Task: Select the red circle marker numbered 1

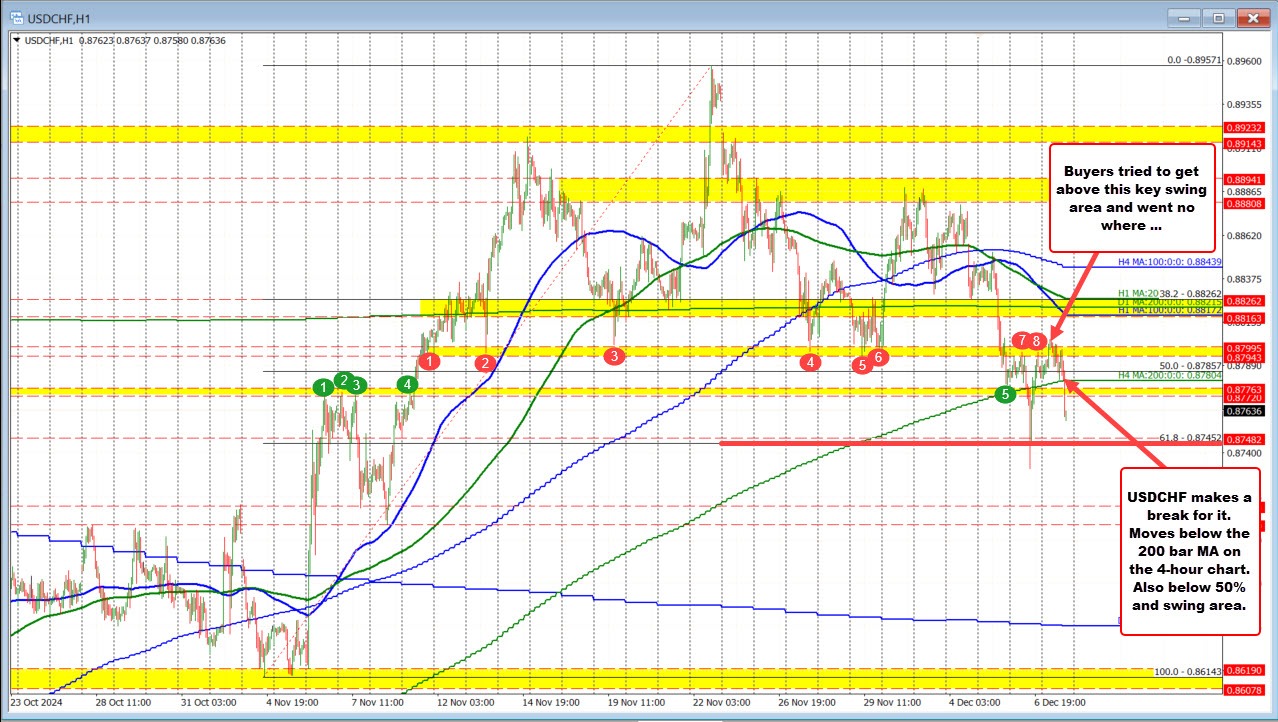Action: pos(429,361)
